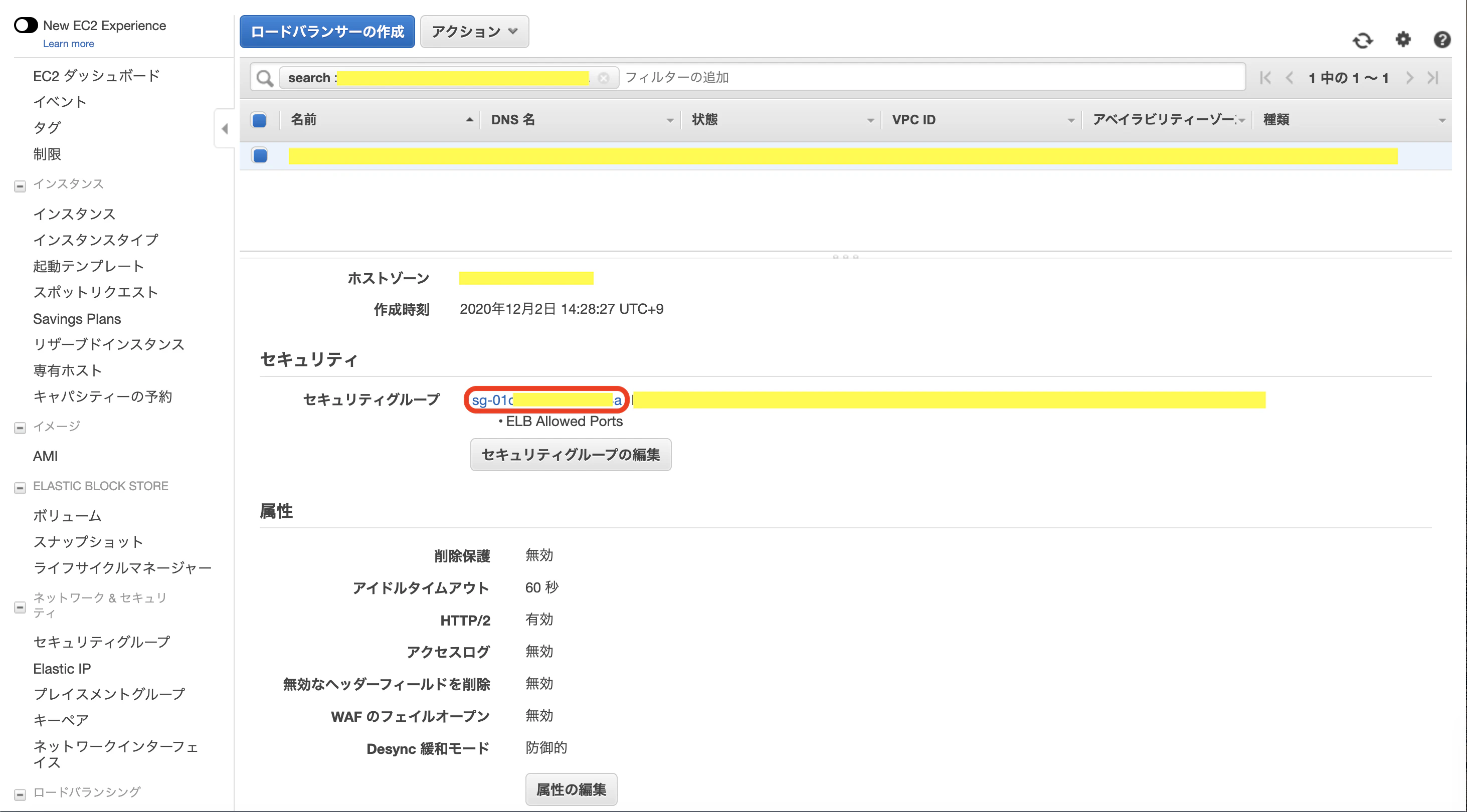Go to the next page of results

tap(1409, 78)
